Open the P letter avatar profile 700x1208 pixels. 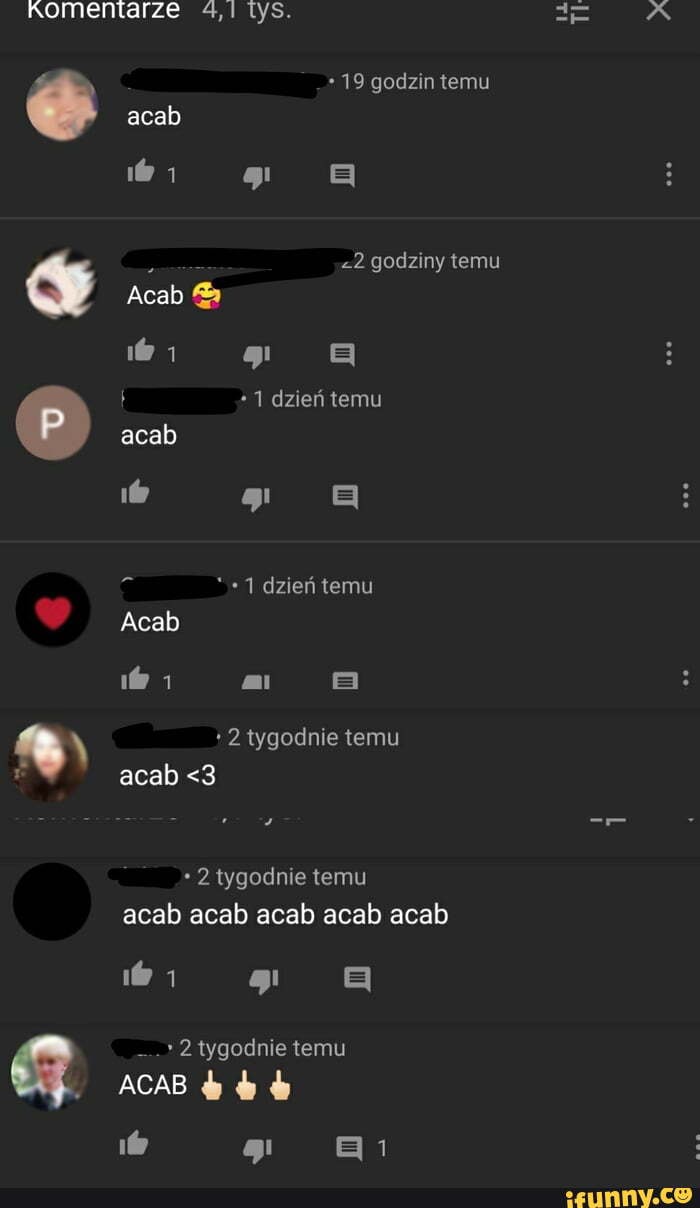[x=53, y=423]
